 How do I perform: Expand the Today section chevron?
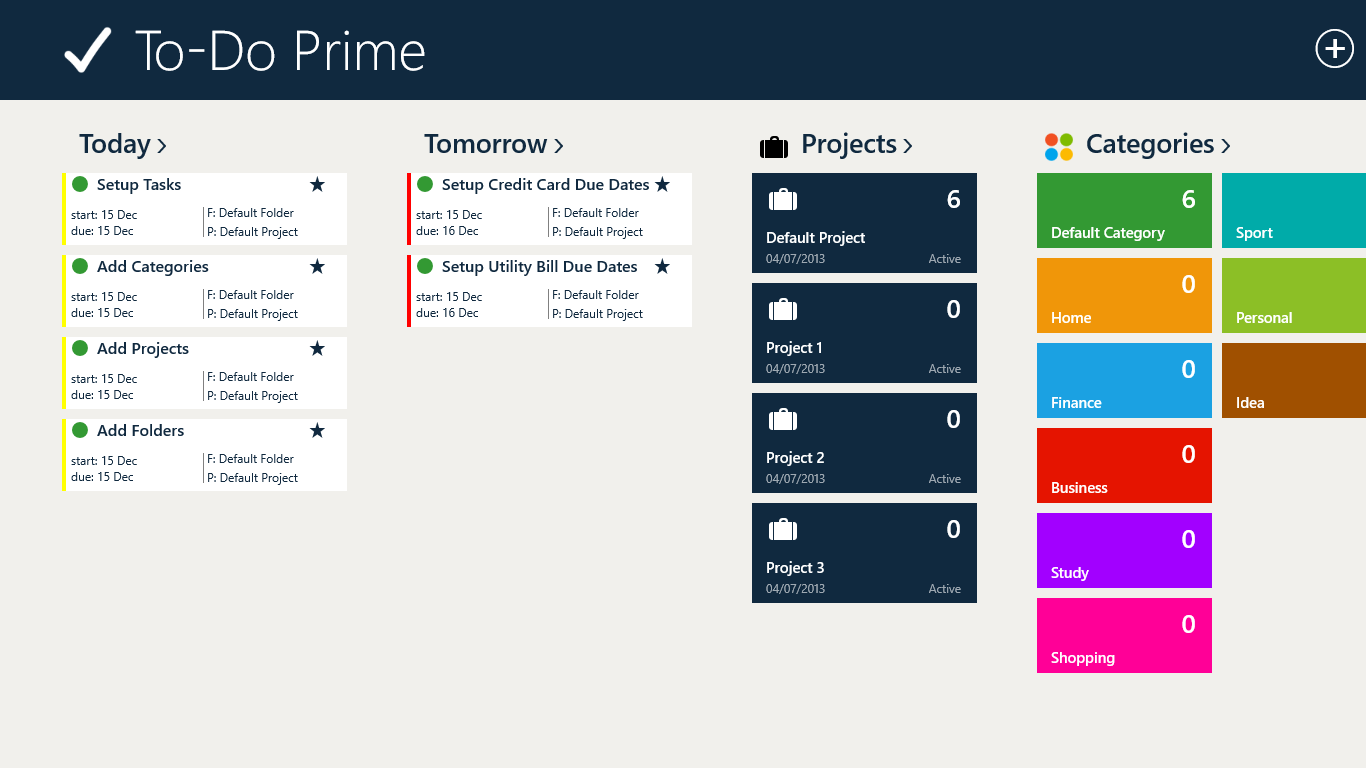(162, 147)
